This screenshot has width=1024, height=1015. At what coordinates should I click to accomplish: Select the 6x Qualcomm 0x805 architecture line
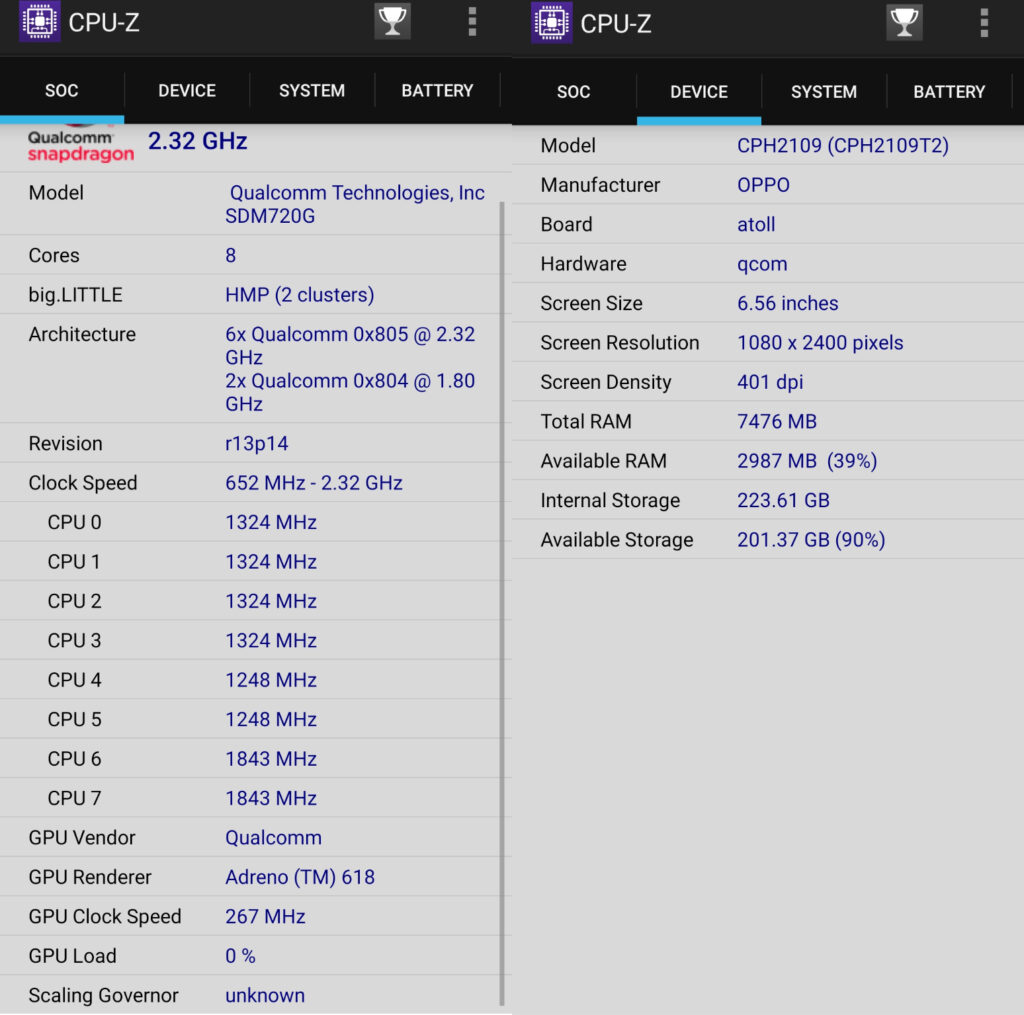pos(350,346)
